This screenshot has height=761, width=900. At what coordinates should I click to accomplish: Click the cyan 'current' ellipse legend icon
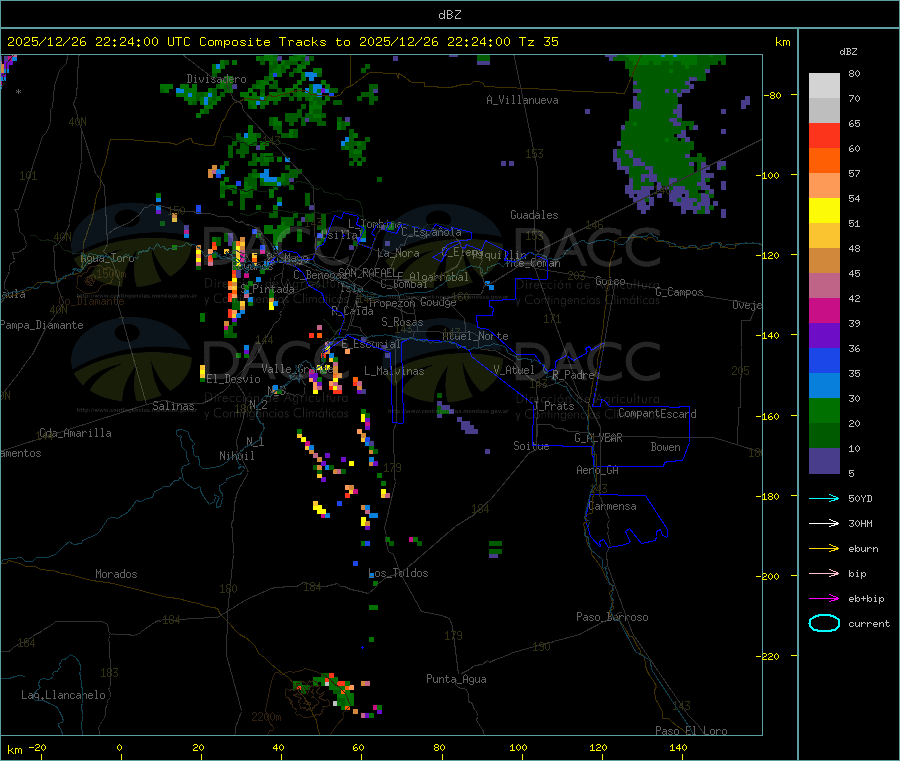click(824, 623)
